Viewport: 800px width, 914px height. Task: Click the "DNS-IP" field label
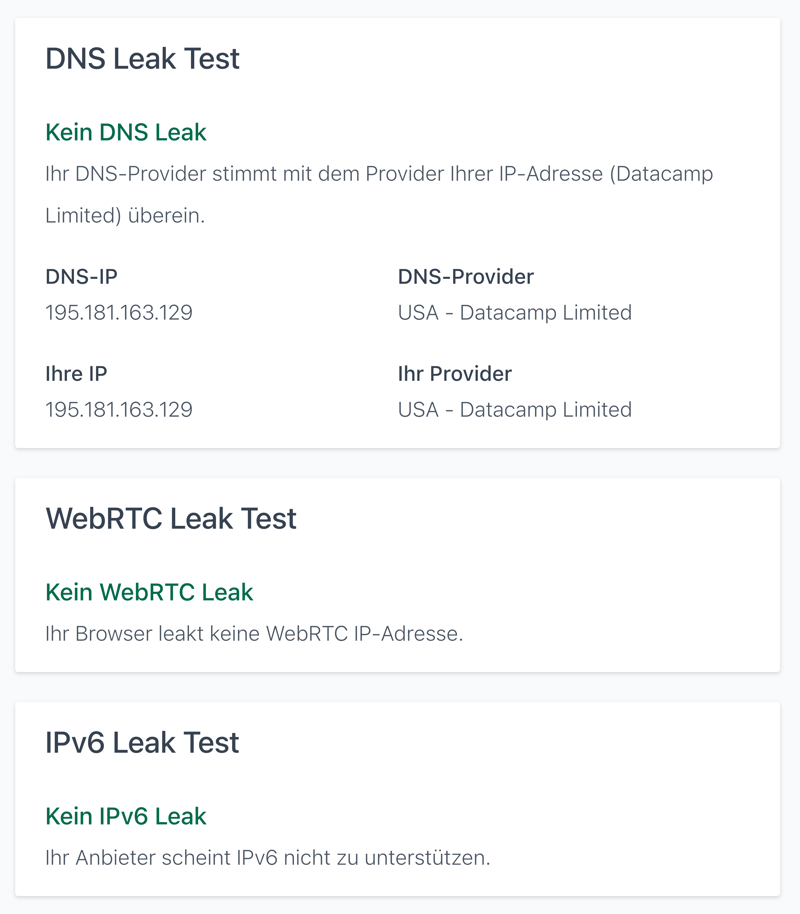(81, 277)
